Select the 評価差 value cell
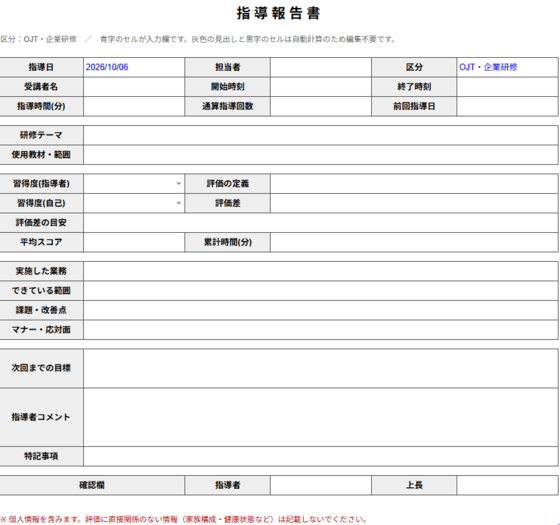This screenshot has height=525, width=560. pyautogui.click(x=414, y=203)
